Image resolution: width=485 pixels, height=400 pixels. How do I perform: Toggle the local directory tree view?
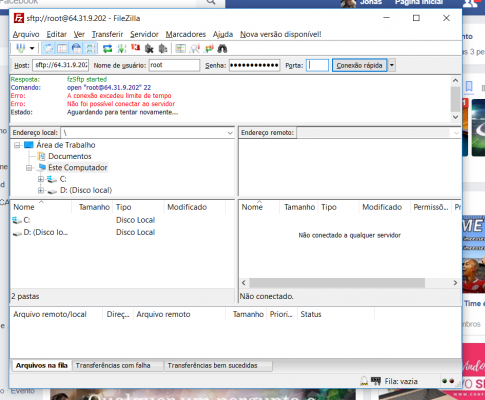[x=62, y=48]
